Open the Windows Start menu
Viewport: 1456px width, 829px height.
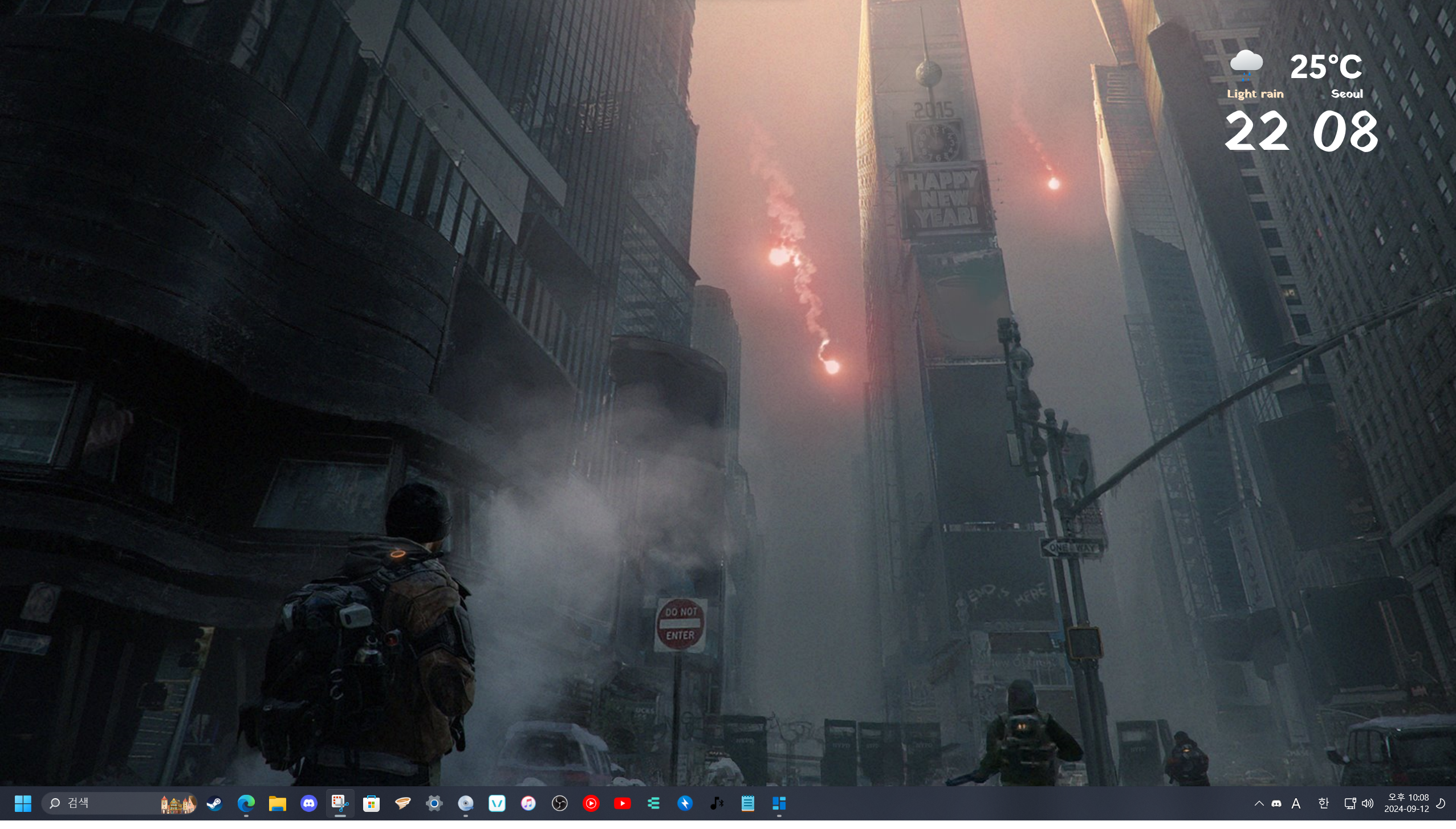point(23,803)
